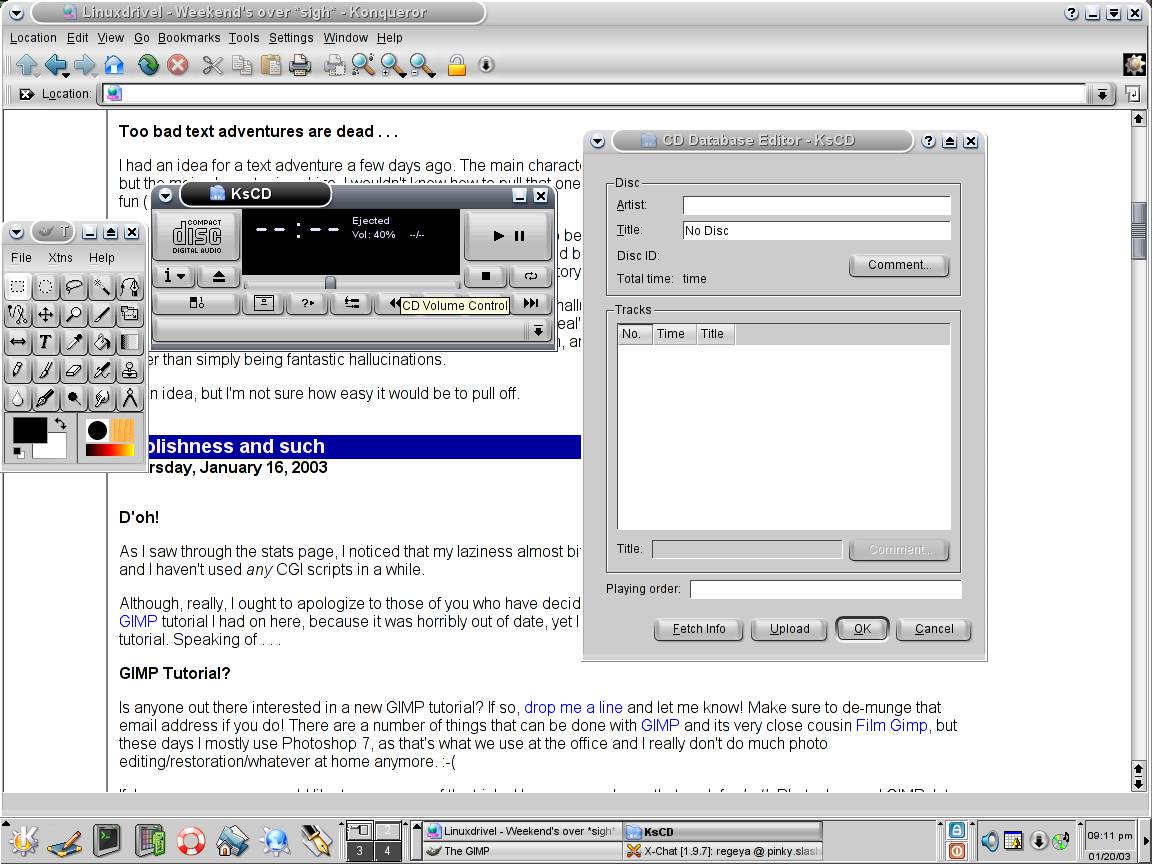This screenshot has height=864, width=1152.
Task: Select the Transform tool in GIMP toolbox
Action: pyautogui.click(x=129, y=314)
